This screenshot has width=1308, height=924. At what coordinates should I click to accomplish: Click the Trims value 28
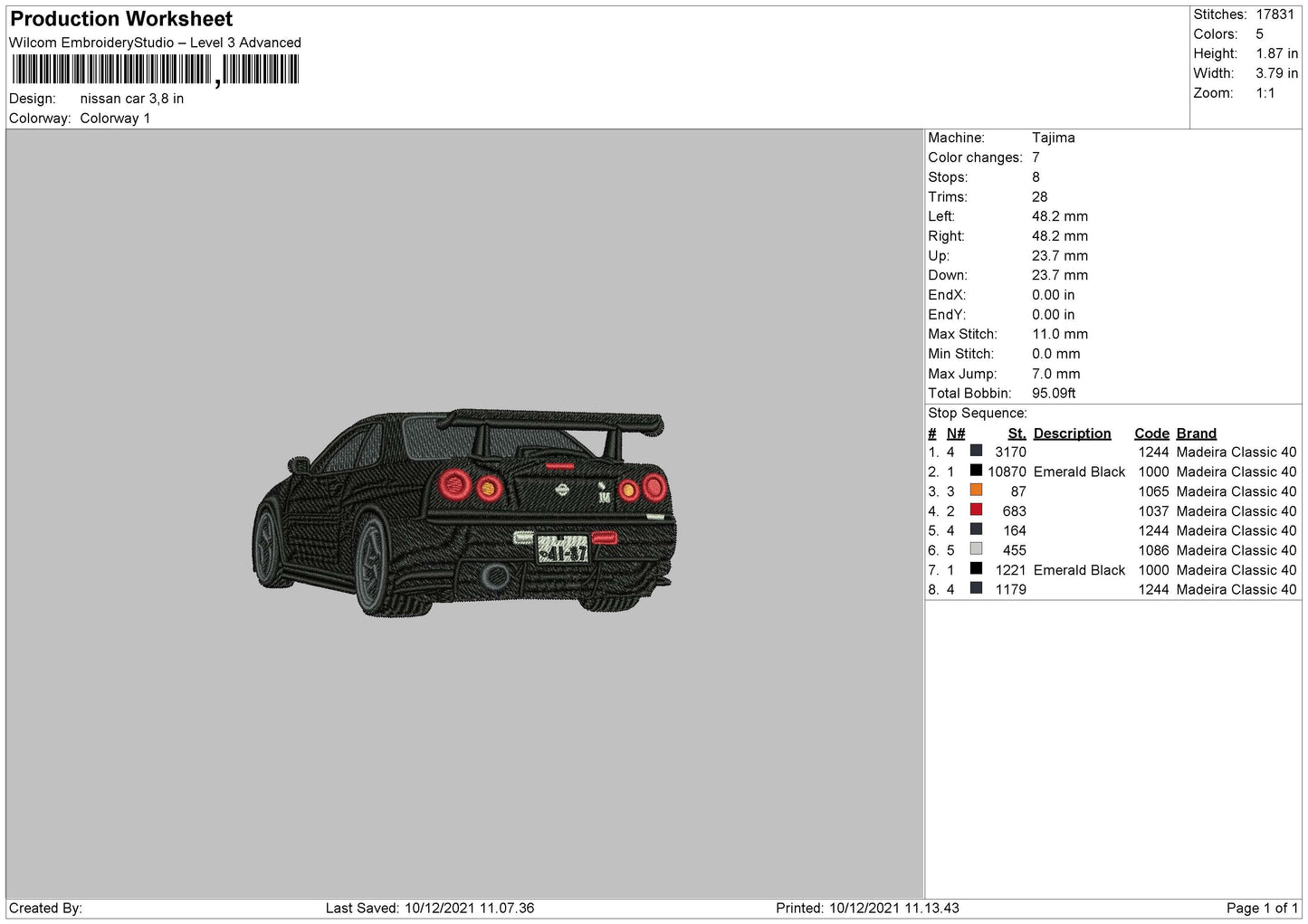click(x=1039, y=197)
